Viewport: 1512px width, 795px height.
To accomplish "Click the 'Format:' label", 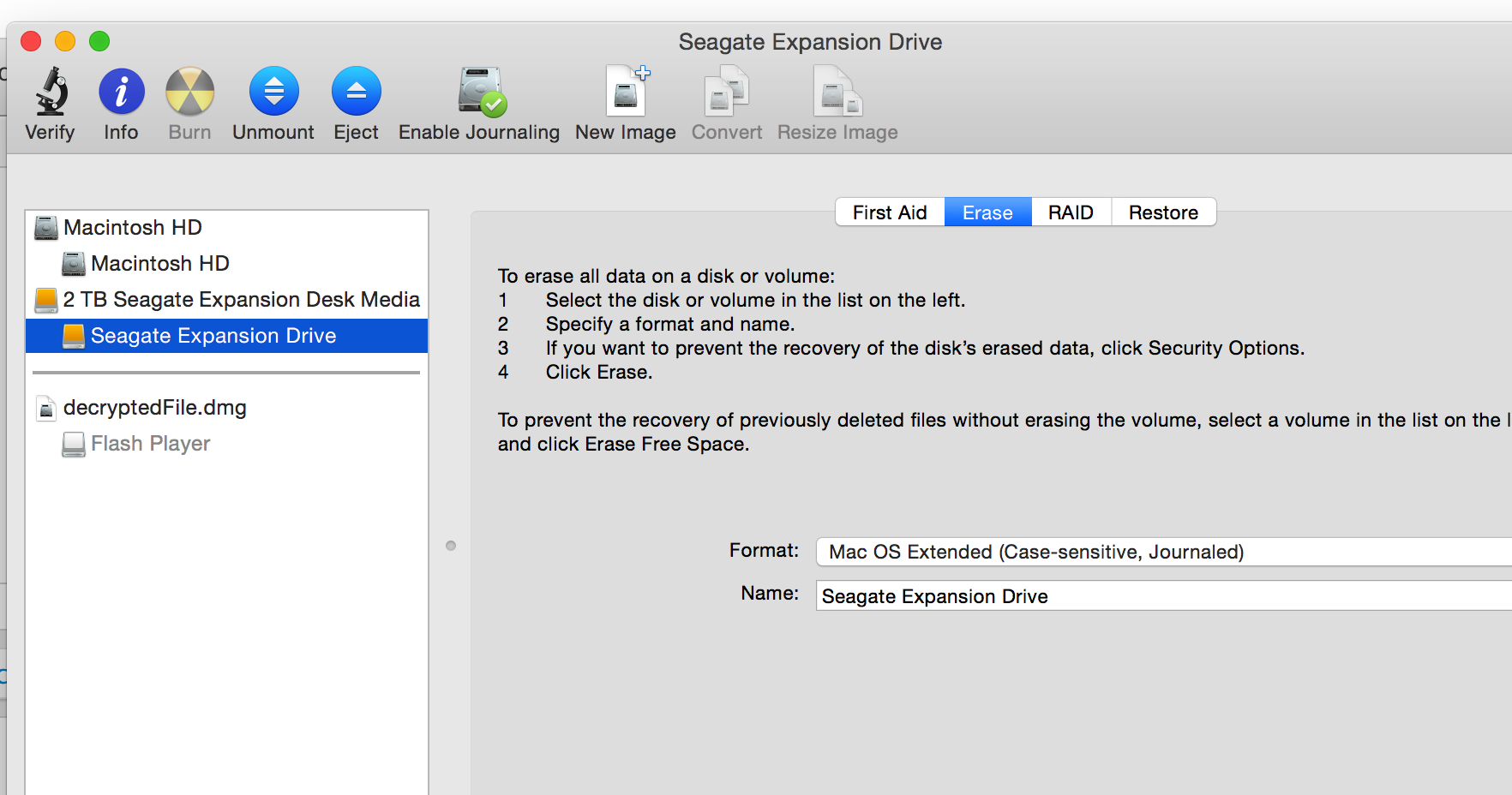I will [764, 550].
